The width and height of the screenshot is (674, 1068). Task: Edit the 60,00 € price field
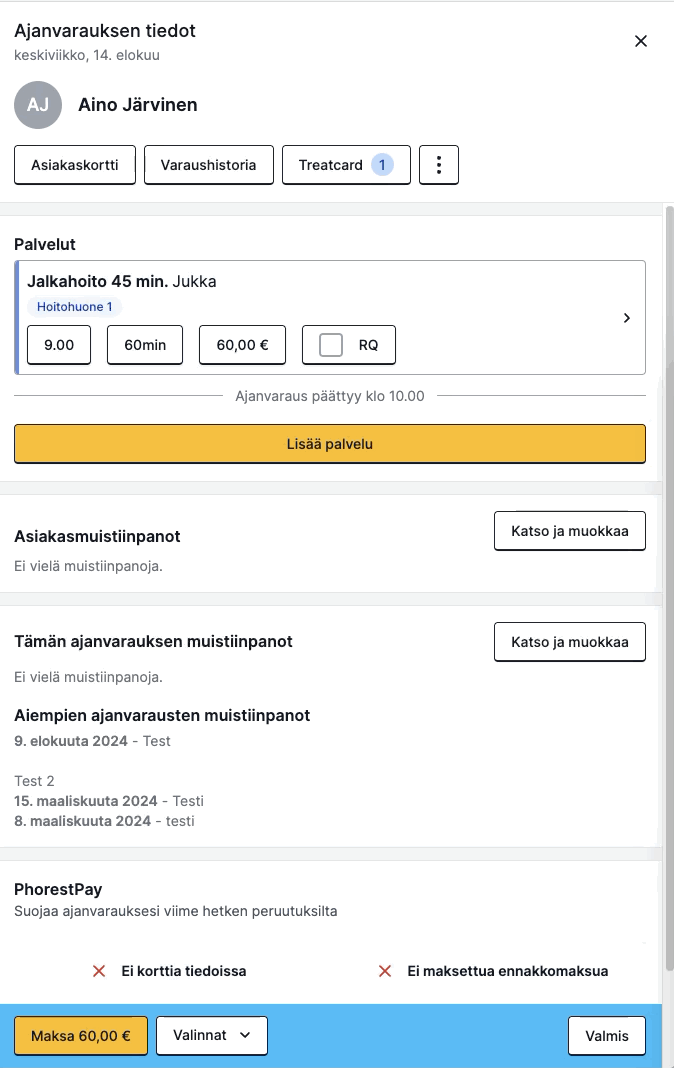point(242,345)
